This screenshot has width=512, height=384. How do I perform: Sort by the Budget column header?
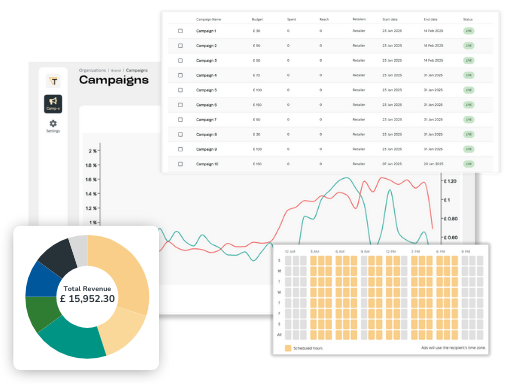[257, 19]
